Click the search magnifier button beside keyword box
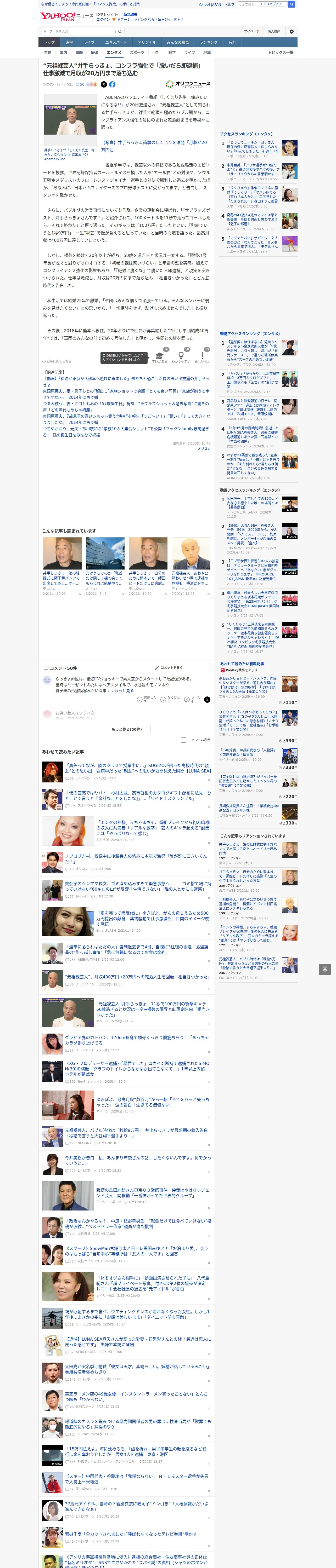Screen dimensions: 336x1568 click(120, 31)
